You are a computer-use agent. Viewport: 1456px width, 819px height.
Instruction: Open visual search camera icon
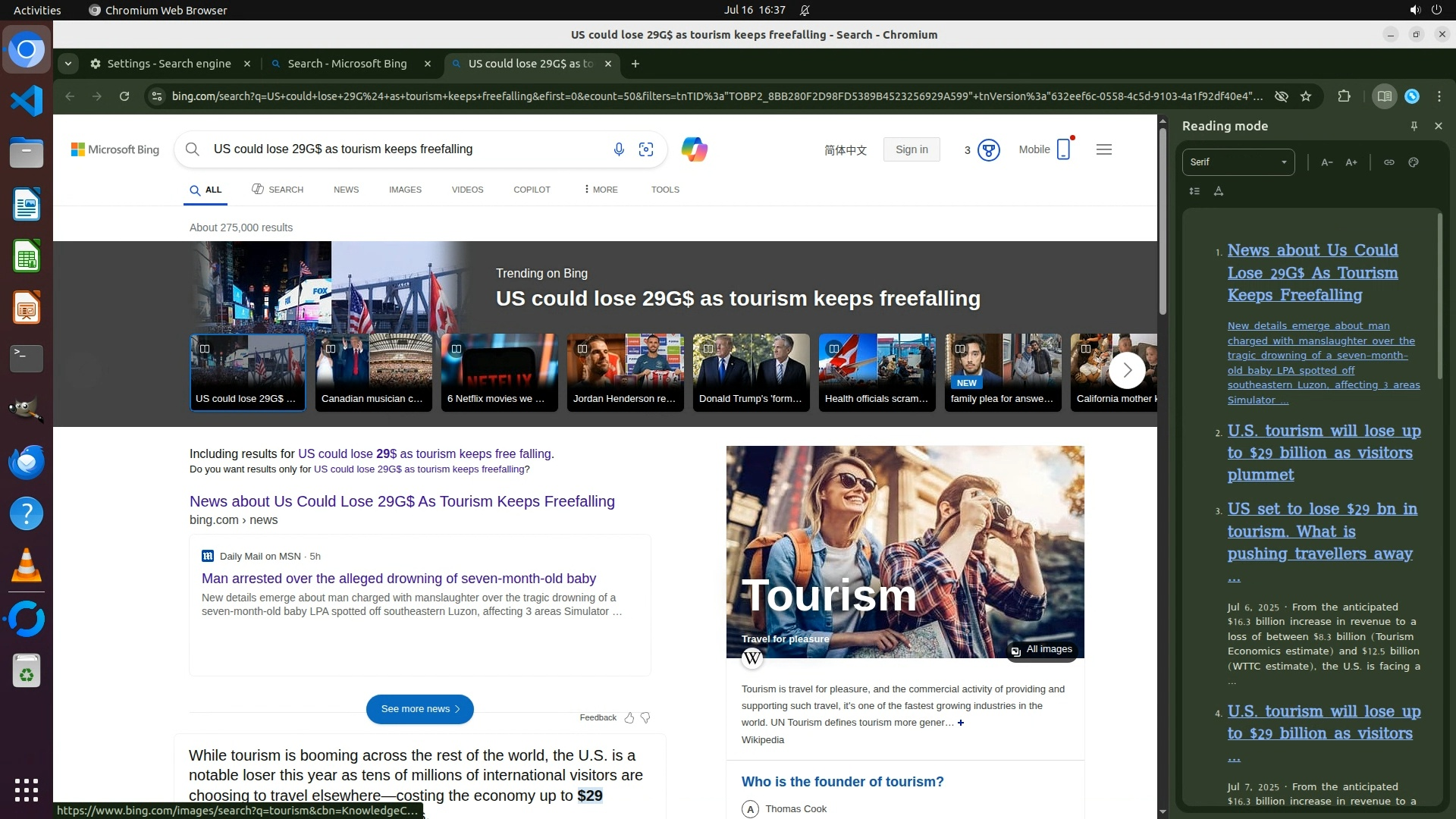pyautogui.click(x=646, y=149)
